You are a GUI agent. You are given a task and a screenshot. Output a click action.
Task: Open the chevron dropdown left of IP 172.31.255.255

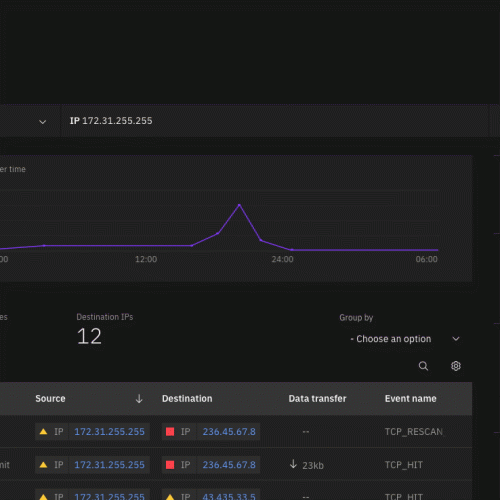[43, 122]
